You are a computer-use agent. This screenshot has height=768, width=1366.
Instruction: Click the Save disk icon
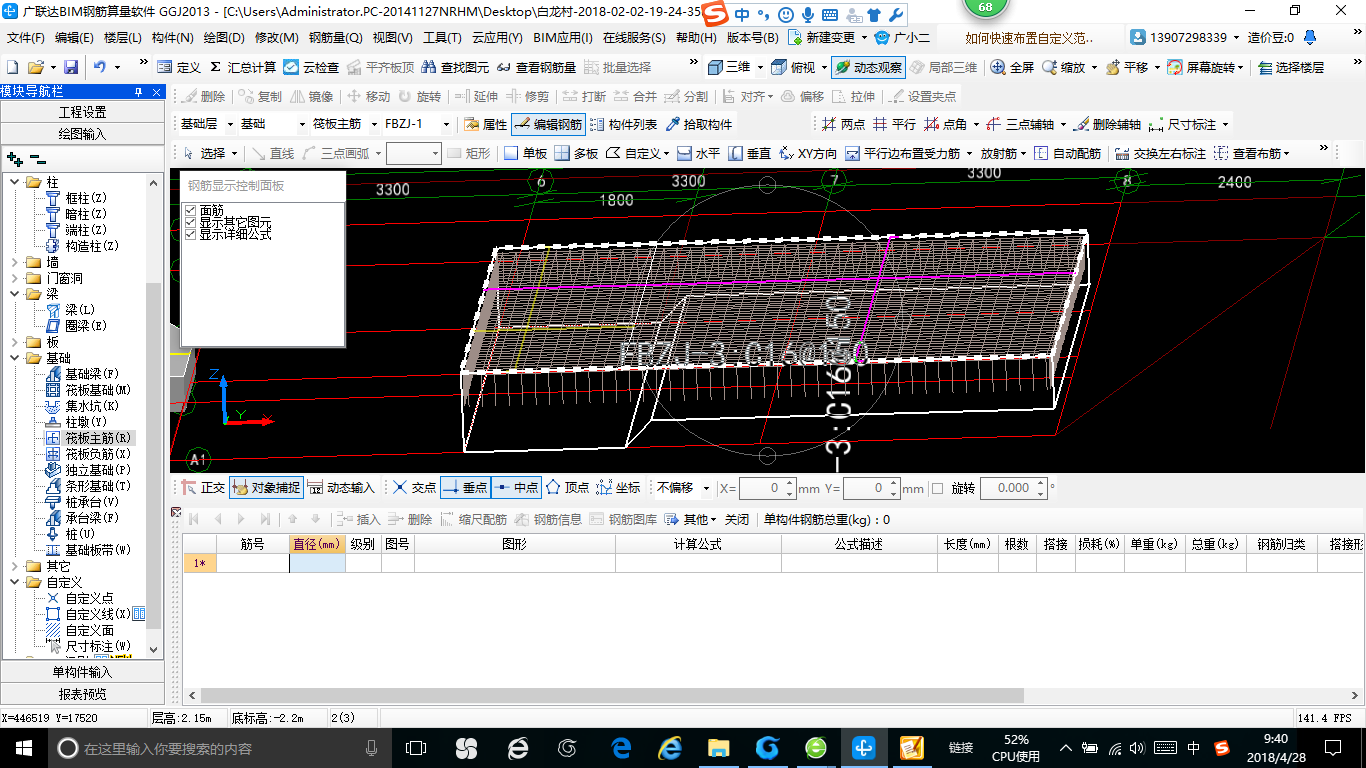tap(71, 67)
